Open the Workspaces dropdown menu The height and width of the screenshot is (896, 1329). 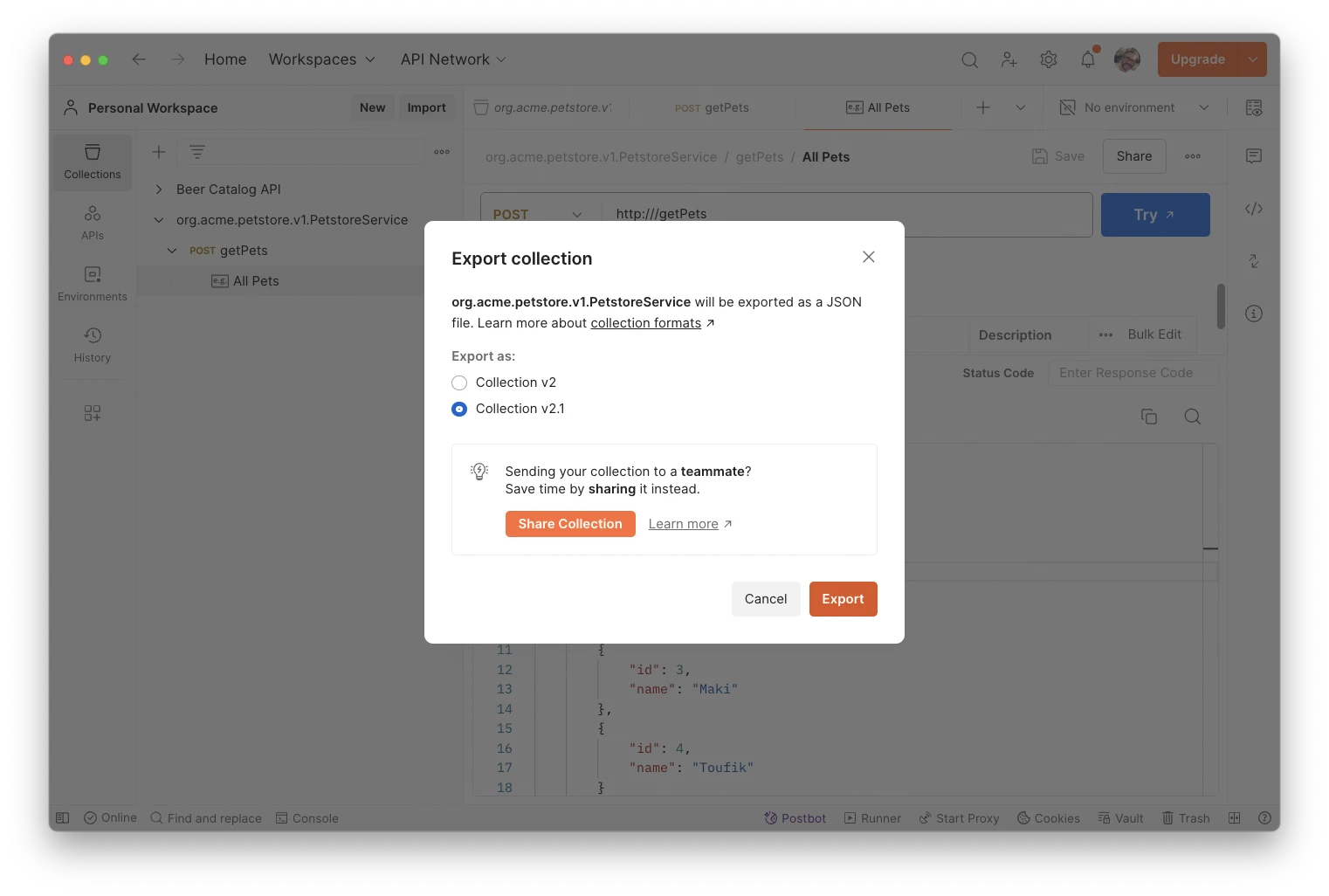[321, 59]
